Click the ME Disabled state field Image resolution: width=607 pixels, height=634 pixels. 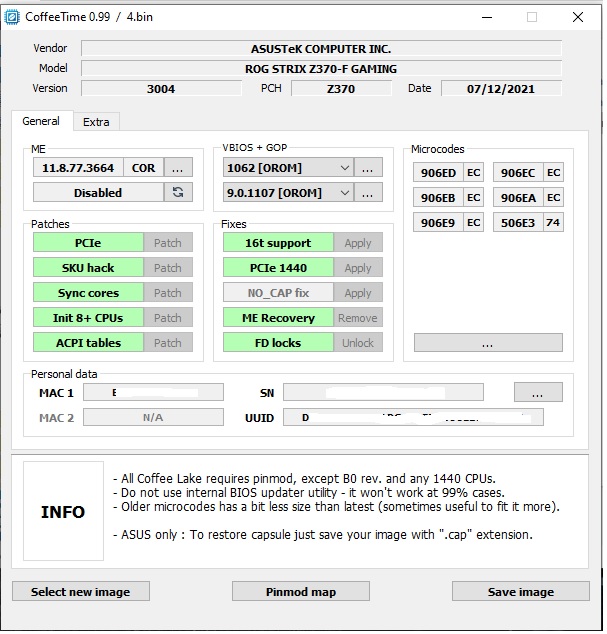tap(98, 192)
